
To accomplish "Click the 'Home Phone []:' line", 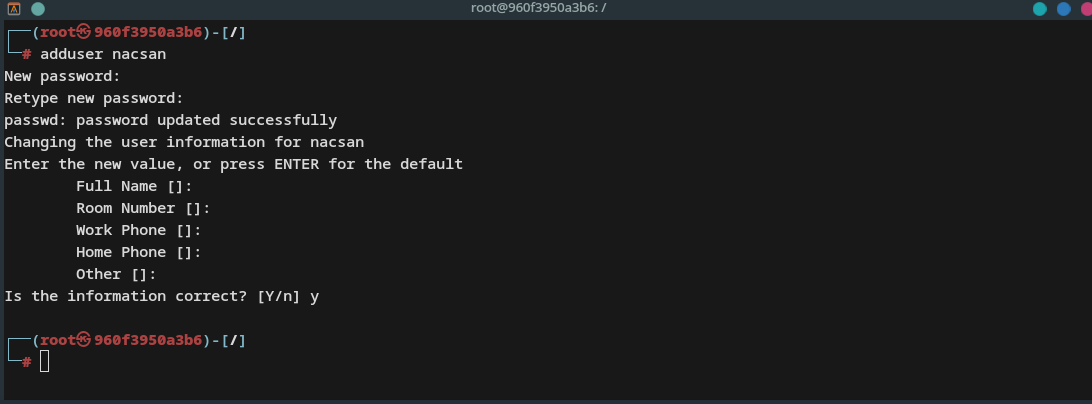I will click(x=139, y=252).
